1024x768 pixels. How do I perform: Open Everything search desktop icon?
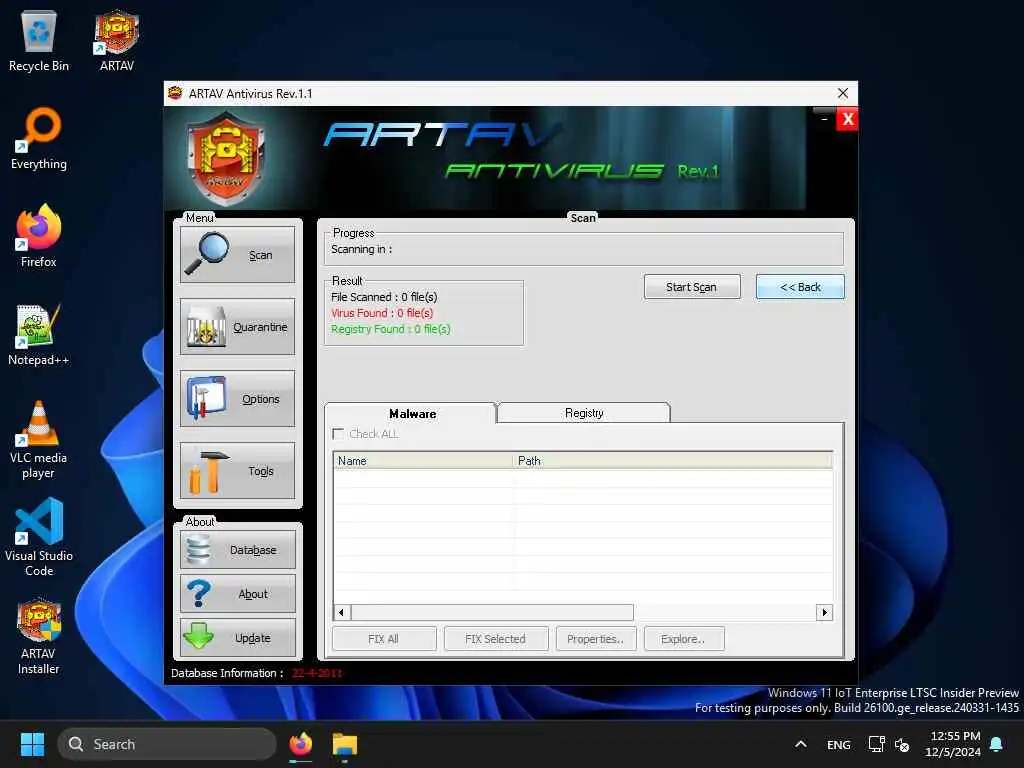(x=39, y=139)
